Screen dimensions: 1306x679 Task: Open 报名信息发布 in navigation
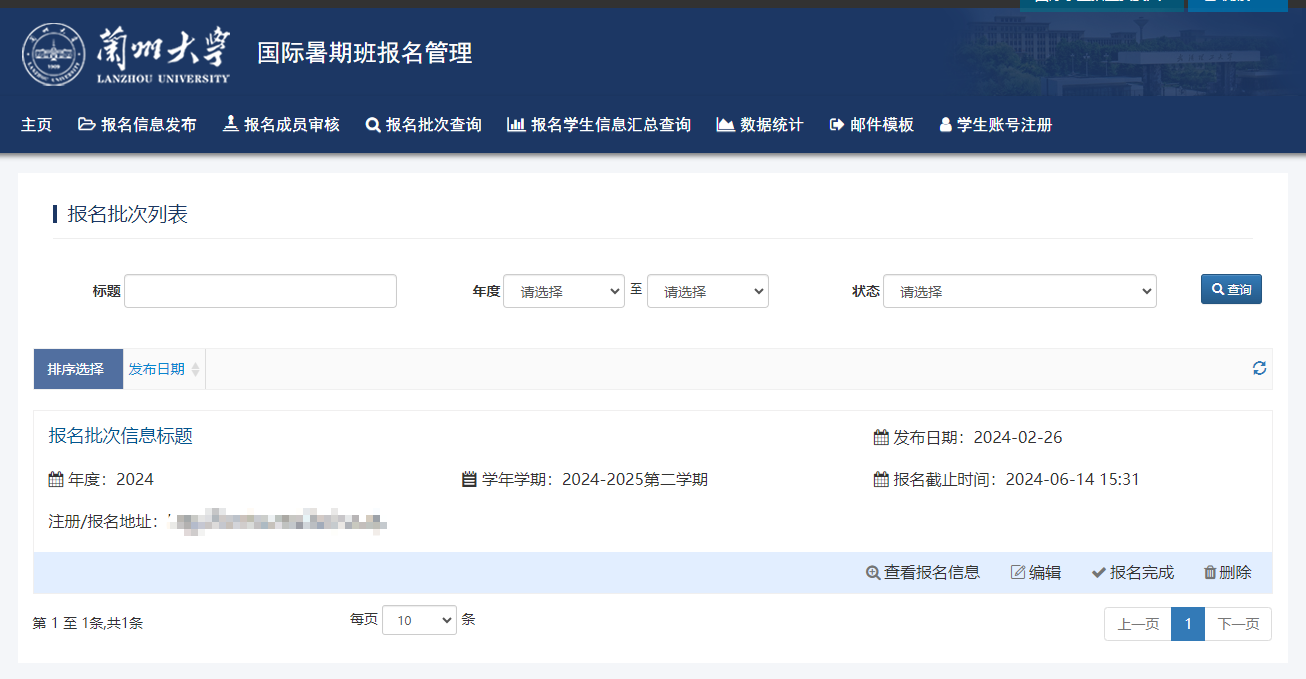coord(137,125)
